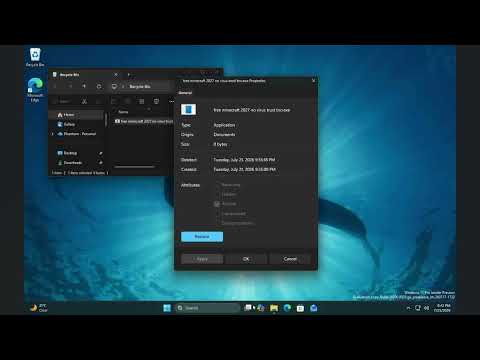Click Cancel in the Properties dialog
The height and width of the screenshot is (360, 480).
point(290,259)
